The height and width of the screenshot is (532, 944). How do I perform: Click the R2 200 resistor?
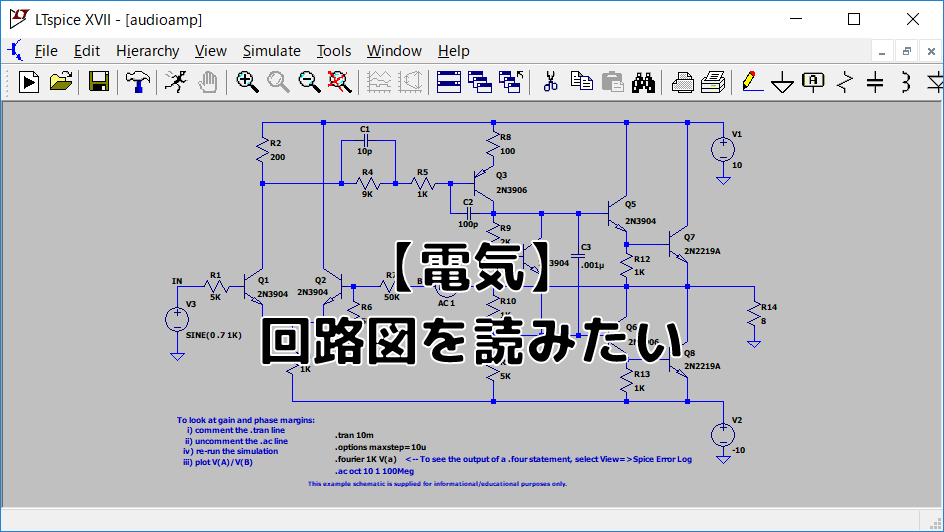(262, 150)
